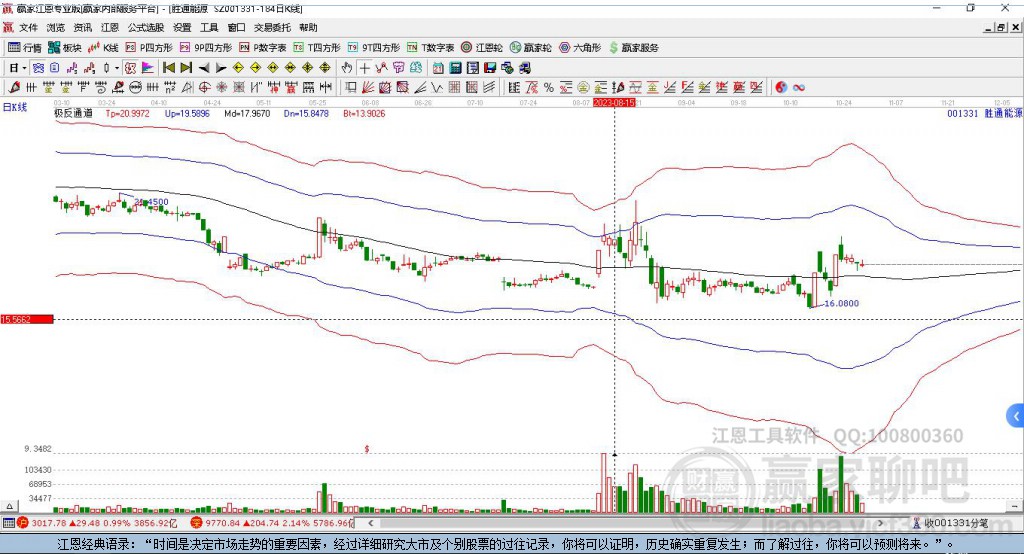Click the last yellow diamond cross icon
This screenshot has height=554, width=1024.
pos(325,68)
